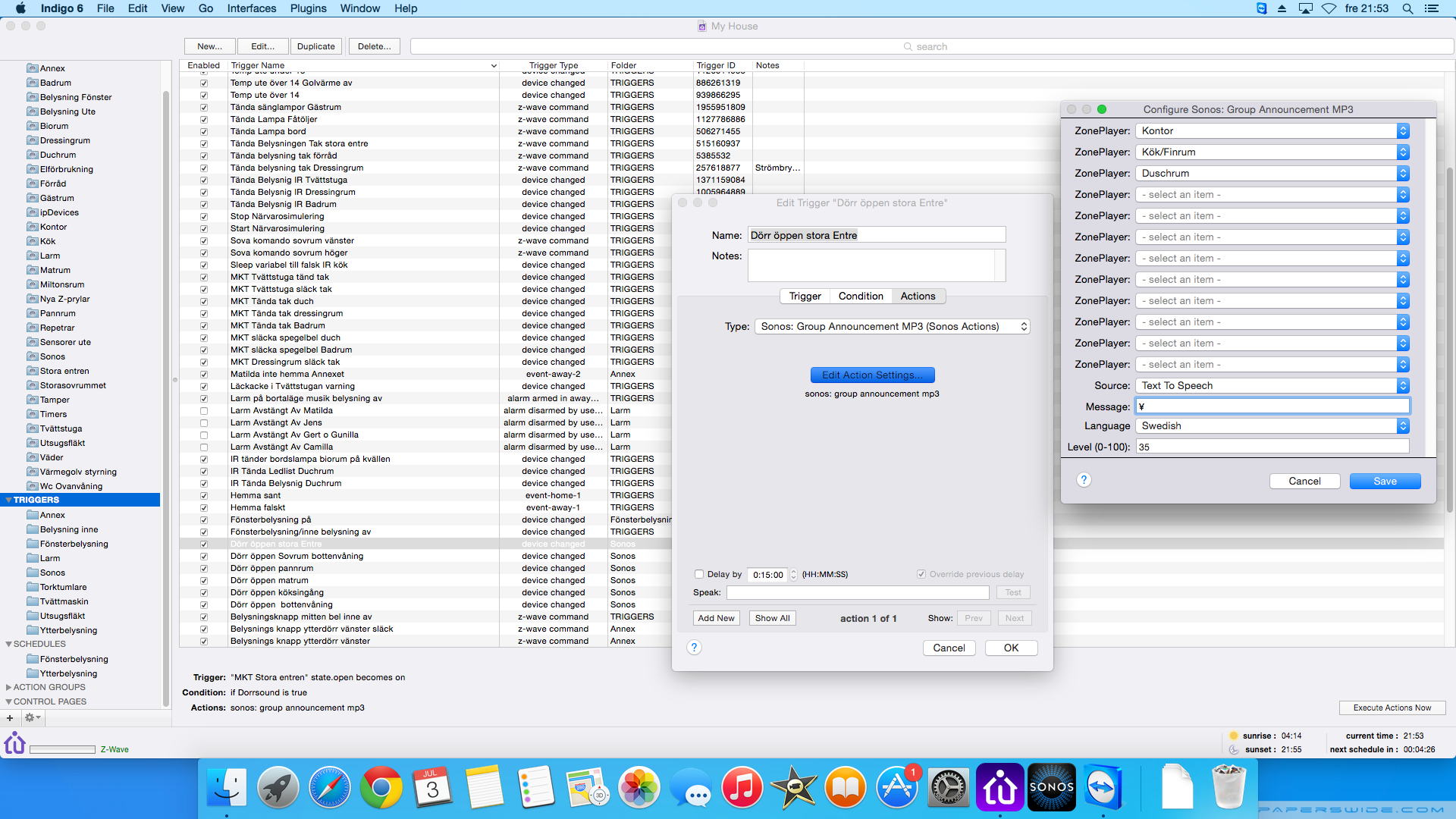Open Language dropdown showing Swedish
The height and width of the screenshot is (819, 1456).
[1272, 425]
